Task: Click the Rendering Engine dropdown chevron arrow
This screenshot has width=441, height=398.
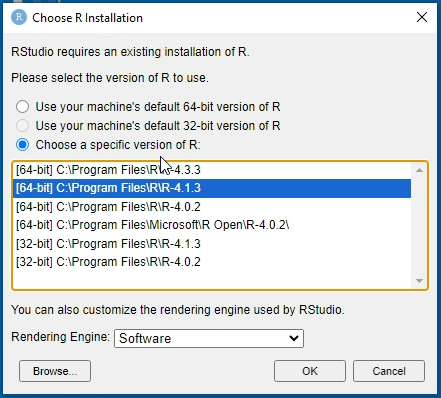Action: (294, 338)
